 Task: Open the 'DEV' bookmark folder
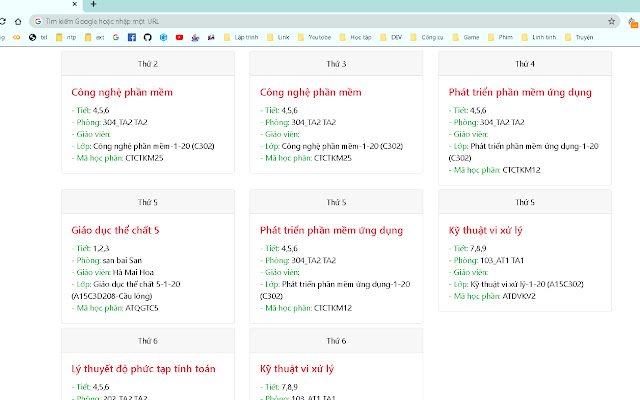(x=391, y=37)
